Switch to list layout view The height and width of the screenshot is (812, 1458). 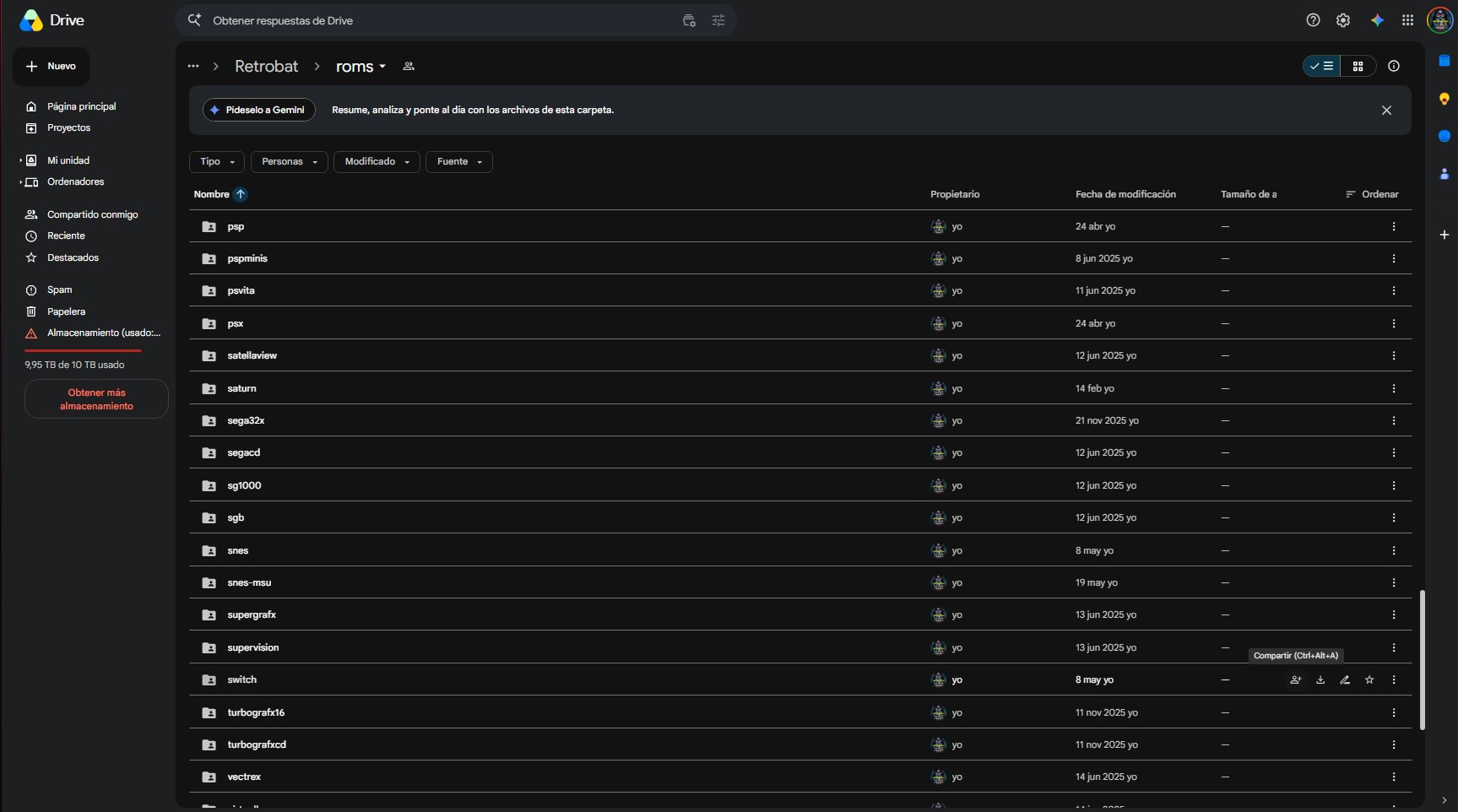point(1321,66)
